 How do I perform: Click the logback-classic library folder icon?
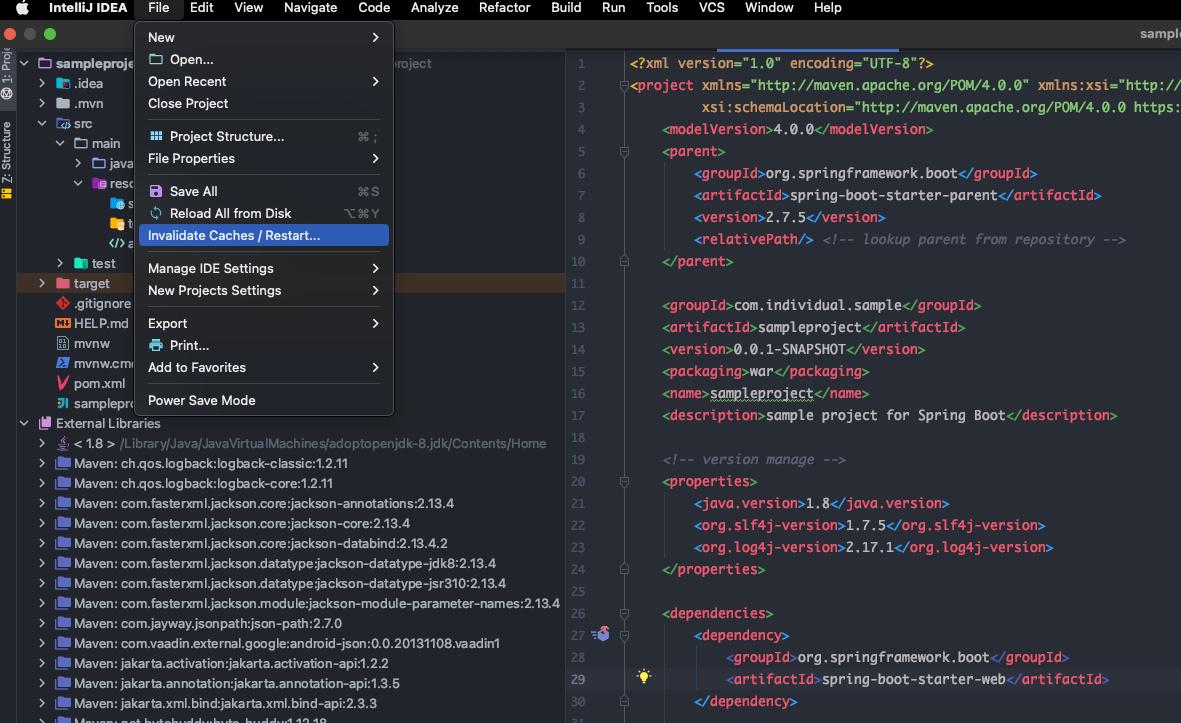tap(63, 463)
